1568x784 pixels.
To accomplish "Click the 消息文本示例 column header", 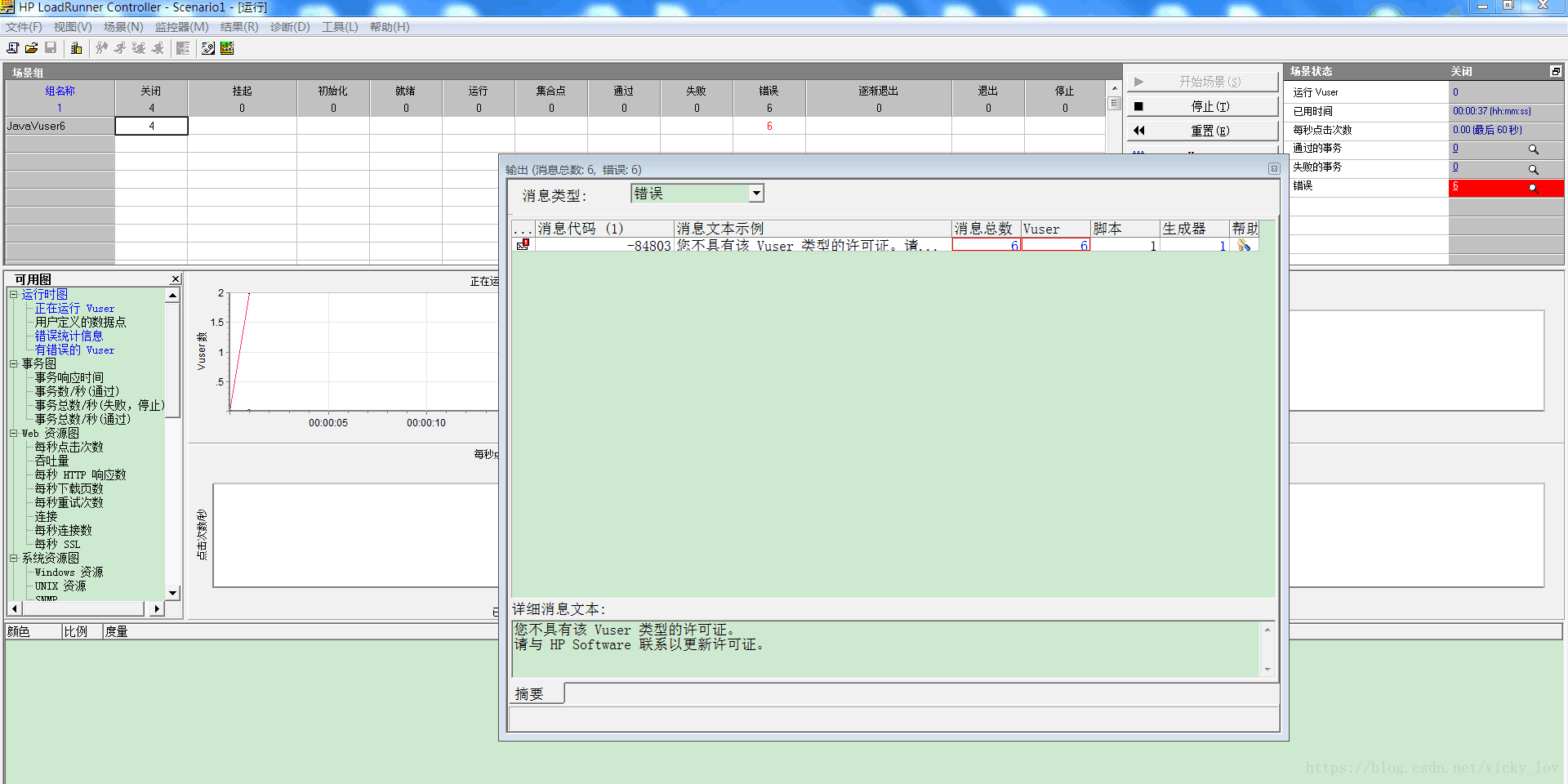I will [813, 229].
